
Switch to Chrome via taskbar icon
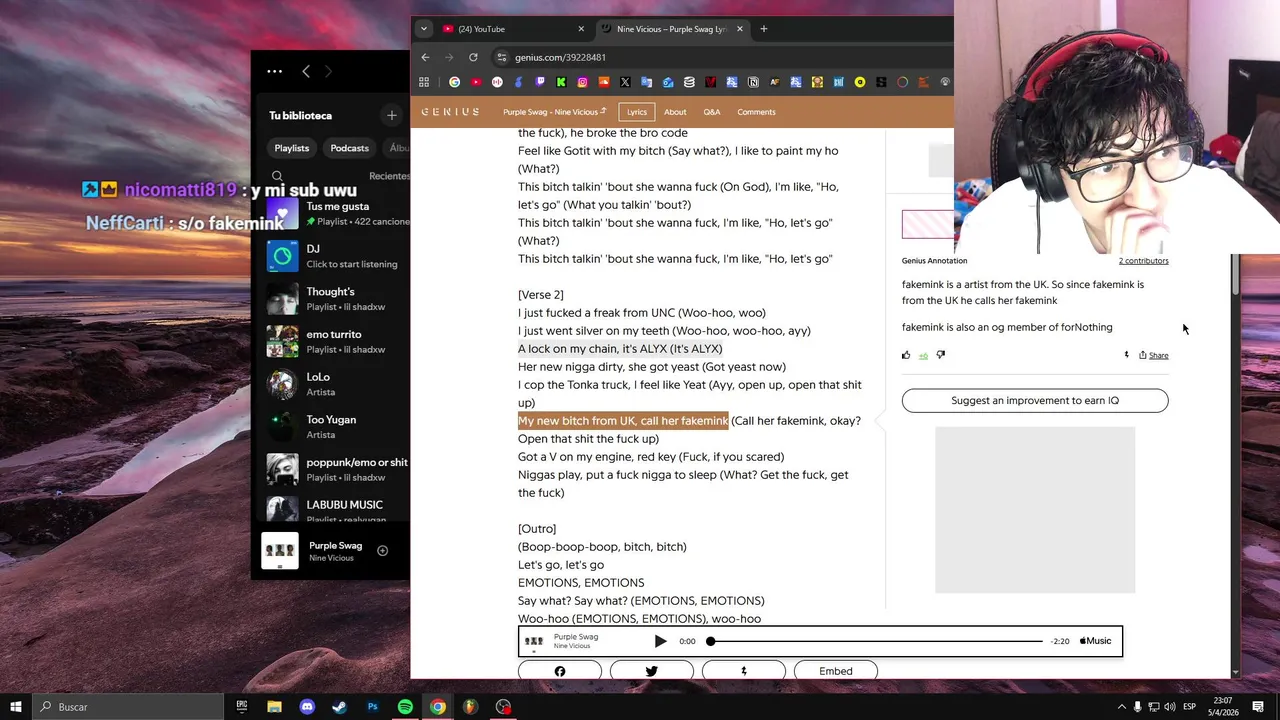pyautogui.click(x=438, y=707)
